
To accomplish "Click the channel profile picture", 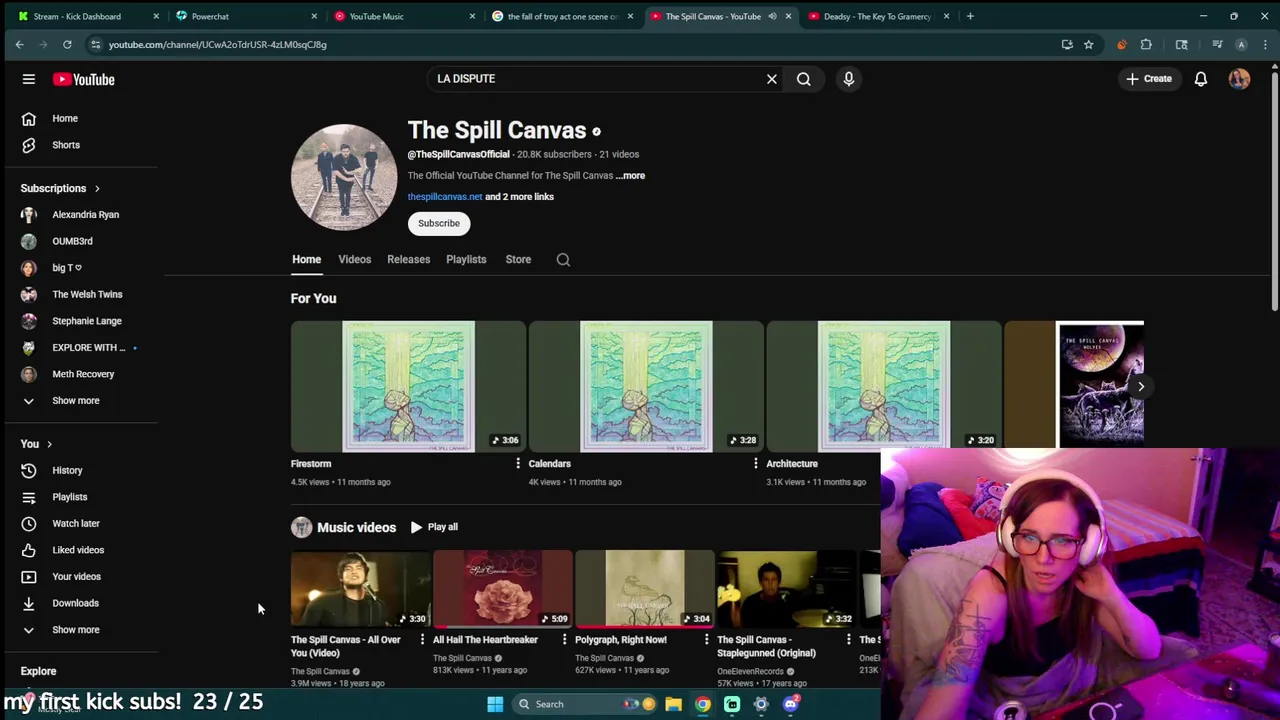I will (x=344, y=177).
